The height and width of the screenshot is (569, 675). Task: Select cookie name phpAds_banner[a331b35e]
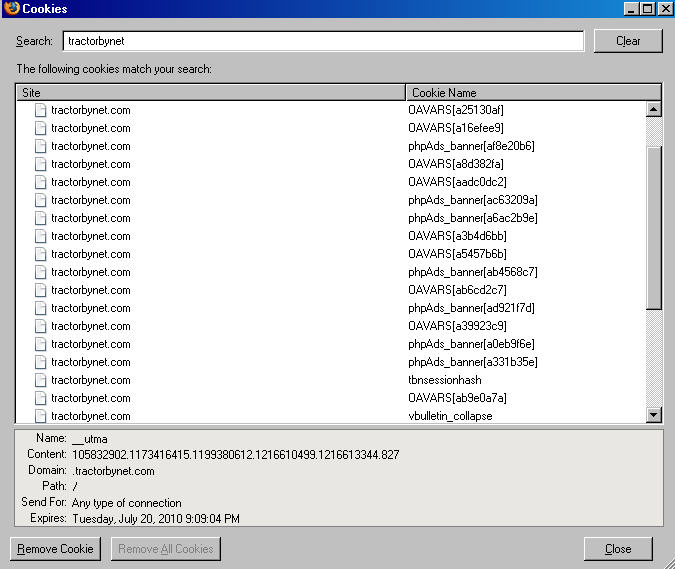click(473, 362)
